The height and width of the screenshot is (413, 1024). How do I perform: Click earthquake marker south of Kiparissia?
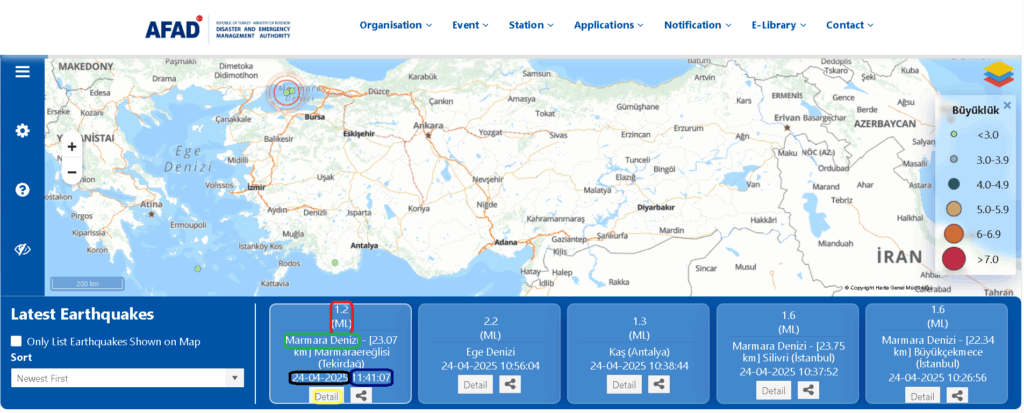point(197,269)
